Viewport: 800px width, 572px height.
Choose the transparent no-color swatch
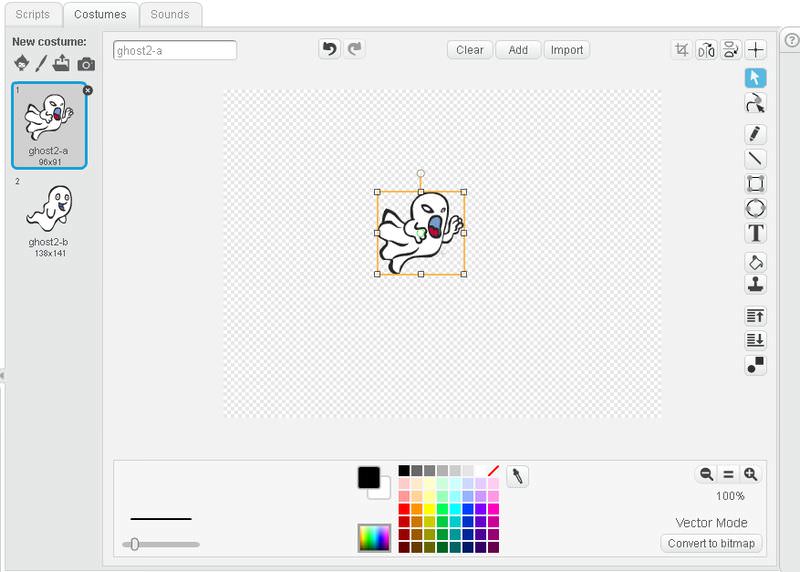pos(493,470)
